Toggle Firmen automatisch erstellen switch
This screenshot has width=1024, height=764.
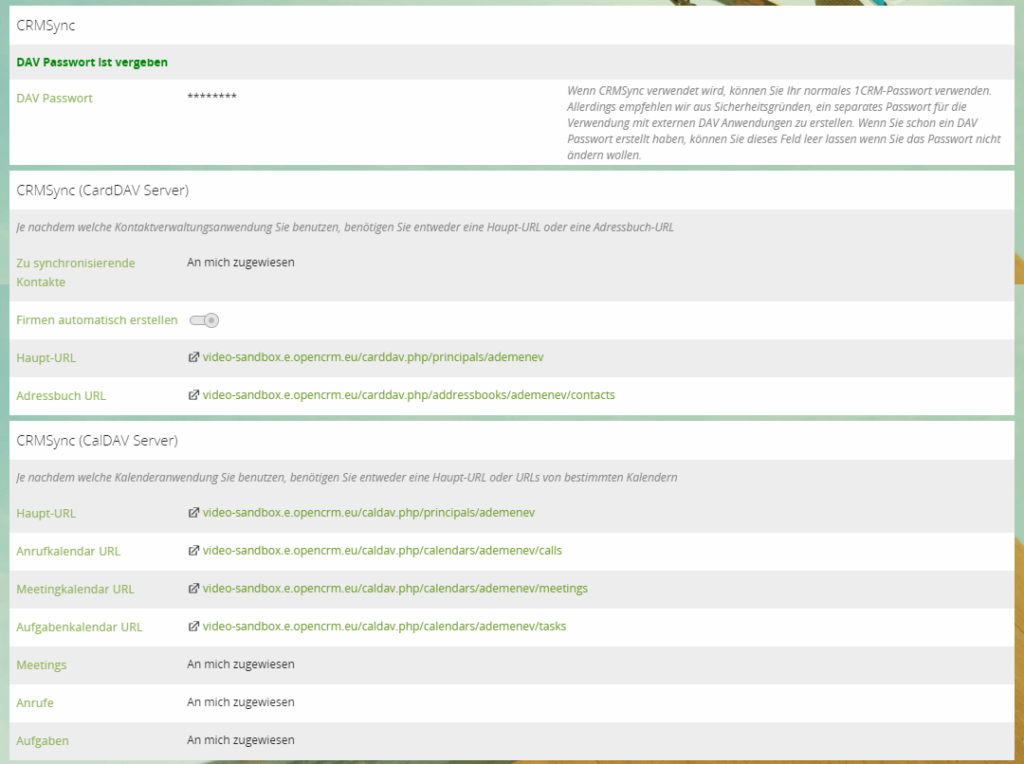204,321
